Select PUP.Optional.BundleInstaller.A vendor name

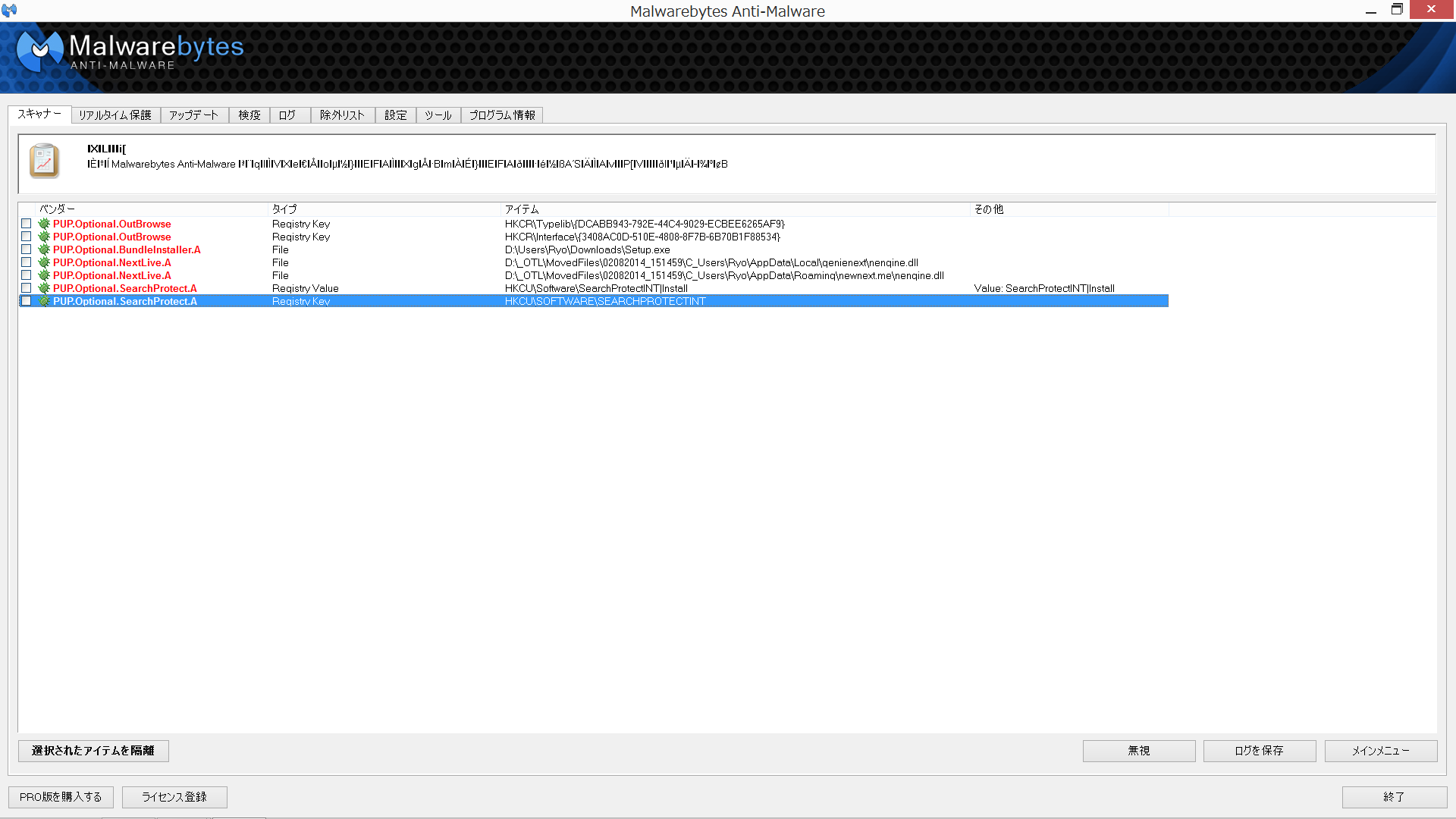[x=127, y=249]
